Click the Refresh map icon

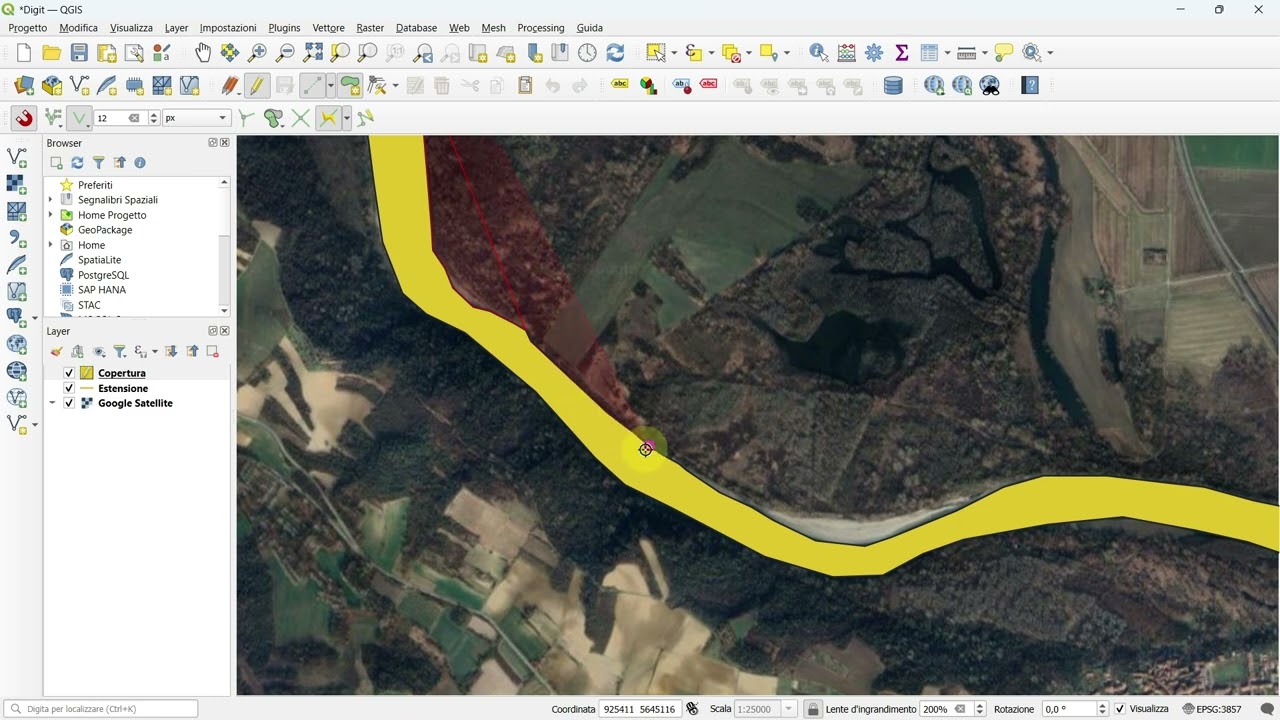pos(615,53)
